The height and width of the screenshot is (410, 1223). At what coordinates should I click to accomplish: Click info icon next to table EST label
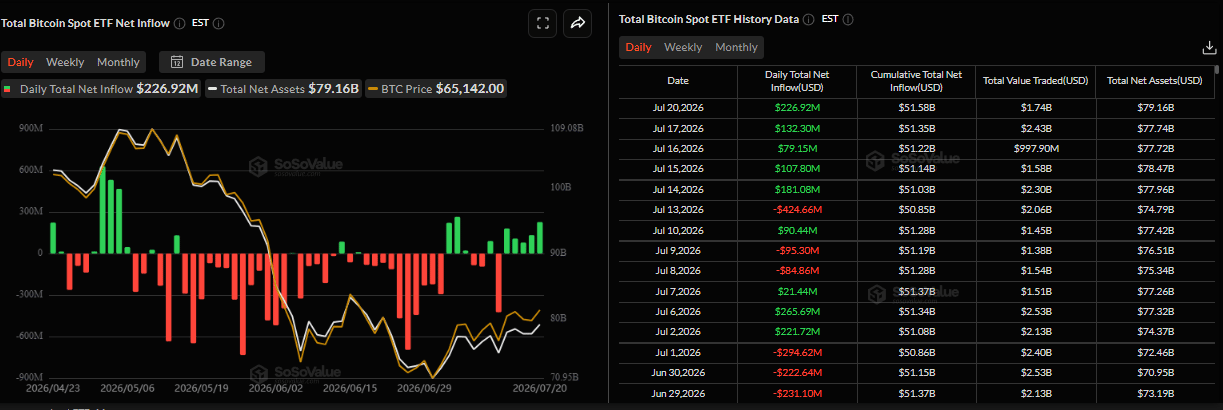(x=849, y=19)
